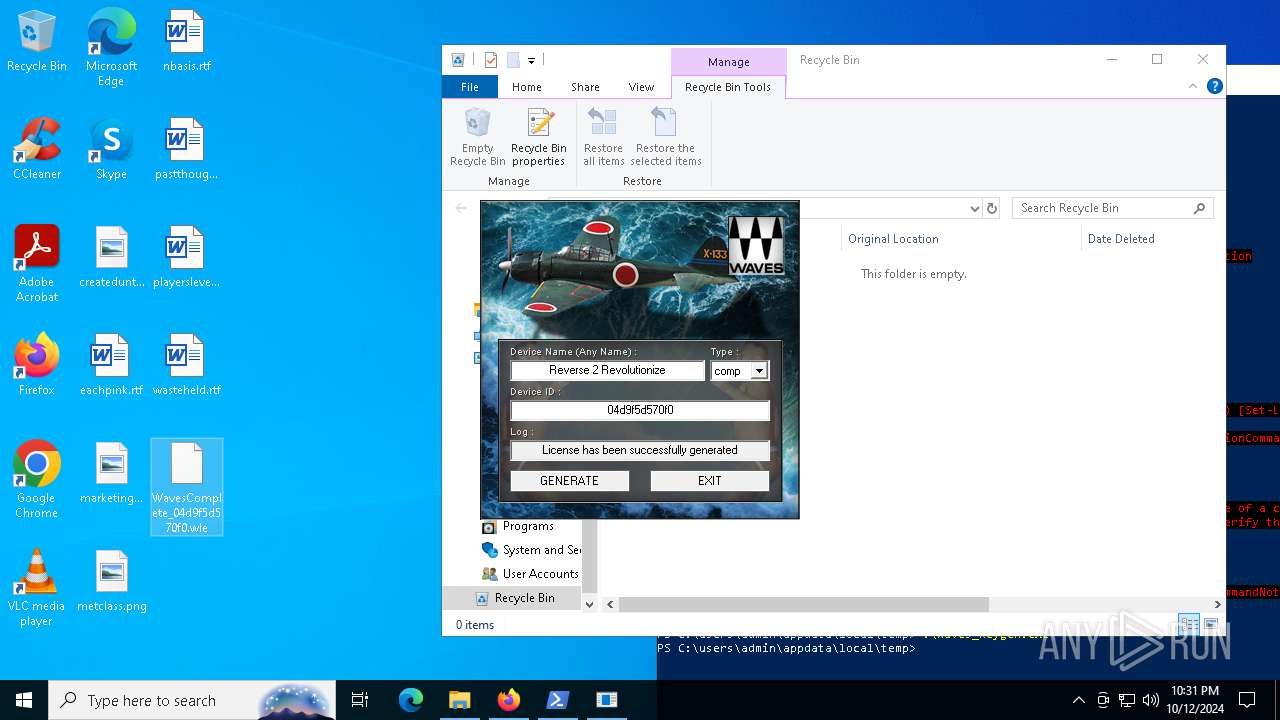Viewport: 1280px width, 720px height.
Task: Click the horizontal scrollbar in Recycle Bin
Action: pos(803,604)
